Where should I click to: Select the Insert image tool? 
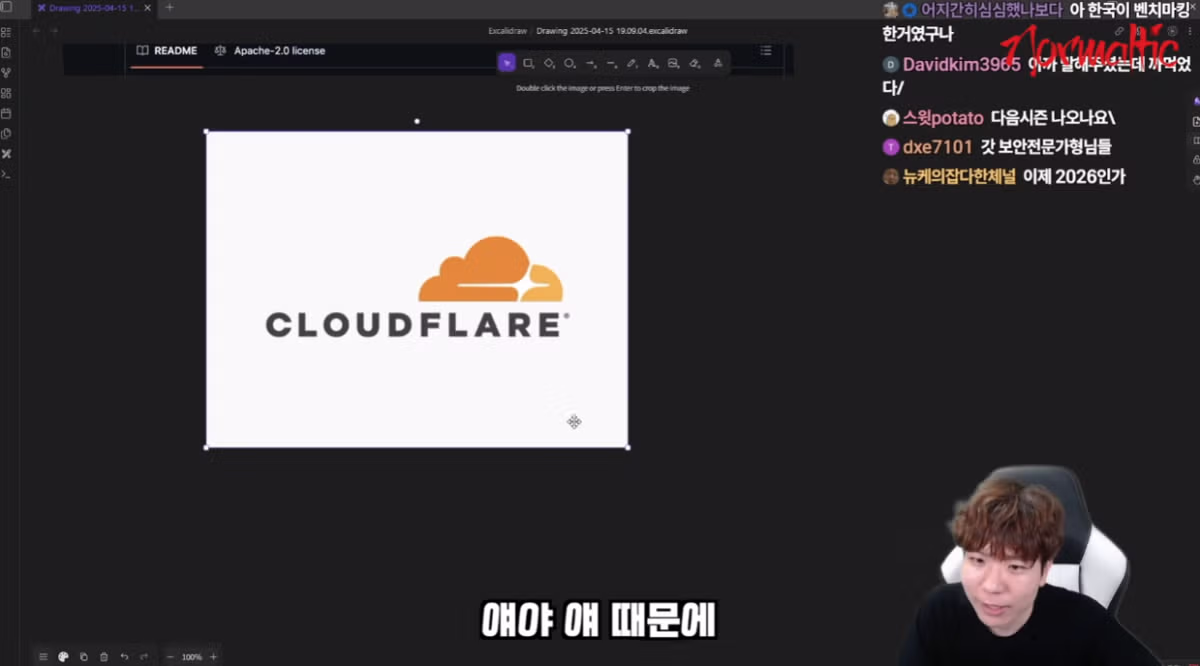[673, 63]
